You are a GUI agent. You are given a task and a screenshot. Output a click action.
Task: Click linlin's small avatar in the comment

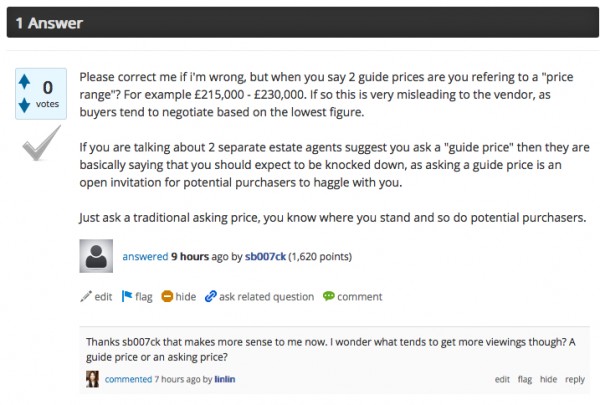point(93,380)
